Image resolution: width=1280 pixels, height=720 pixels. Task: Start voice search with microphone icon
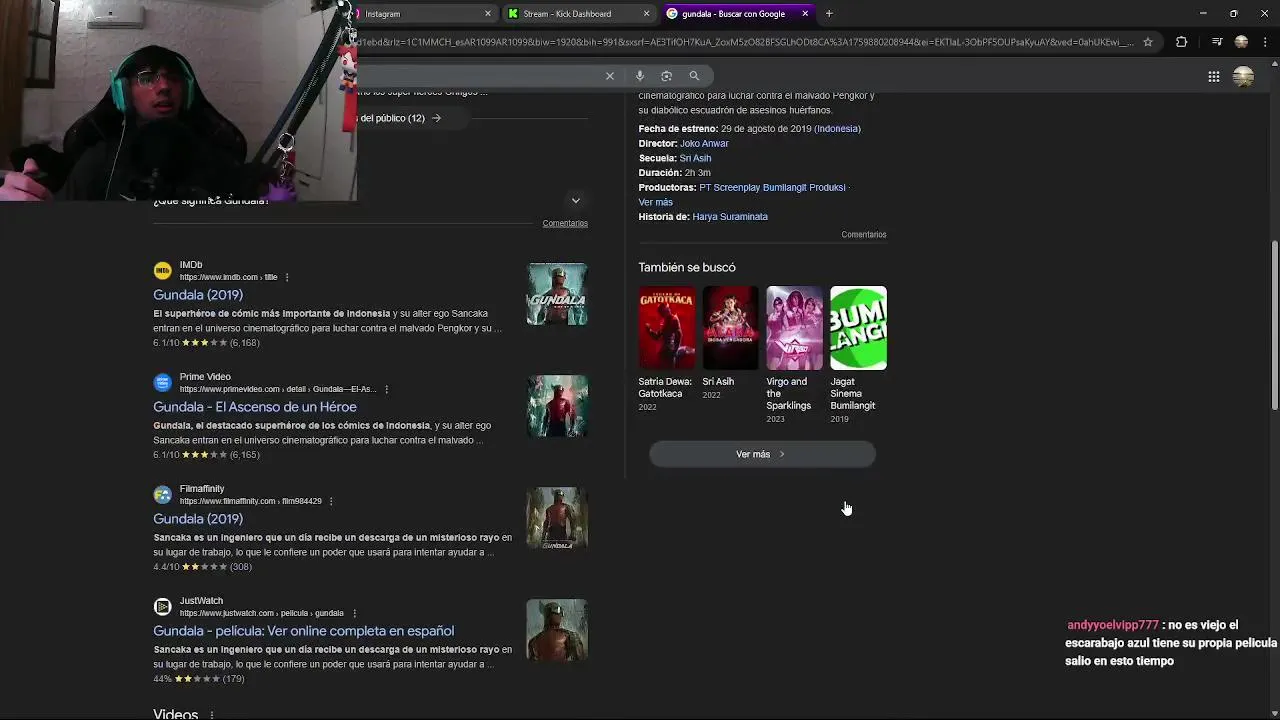pyautogui.click(x=640, y=76)
